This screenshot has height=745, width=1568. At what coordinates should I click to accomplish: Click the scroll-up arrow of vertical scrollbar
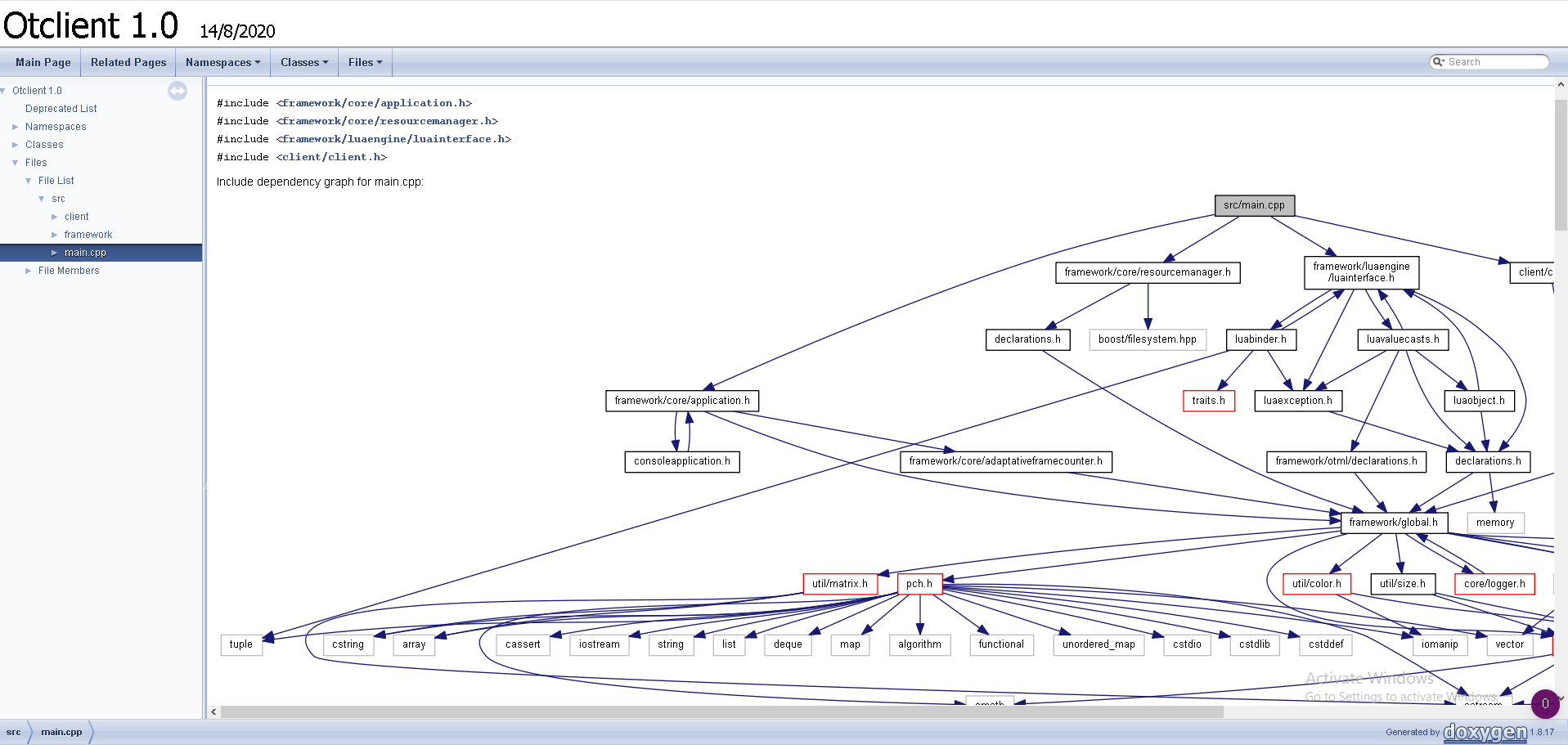[1561, 84]
